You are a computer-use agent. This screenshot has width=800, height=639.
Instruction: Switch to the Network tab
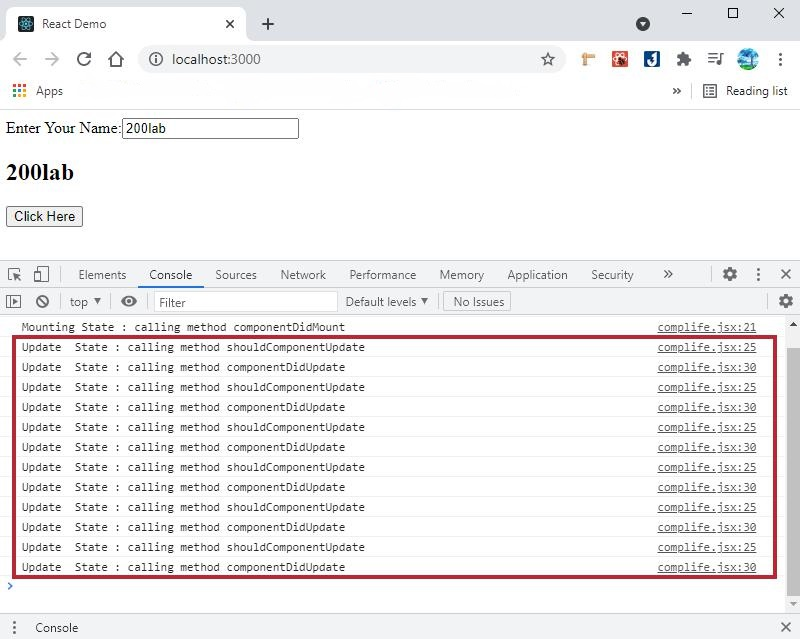click(303, 274)
